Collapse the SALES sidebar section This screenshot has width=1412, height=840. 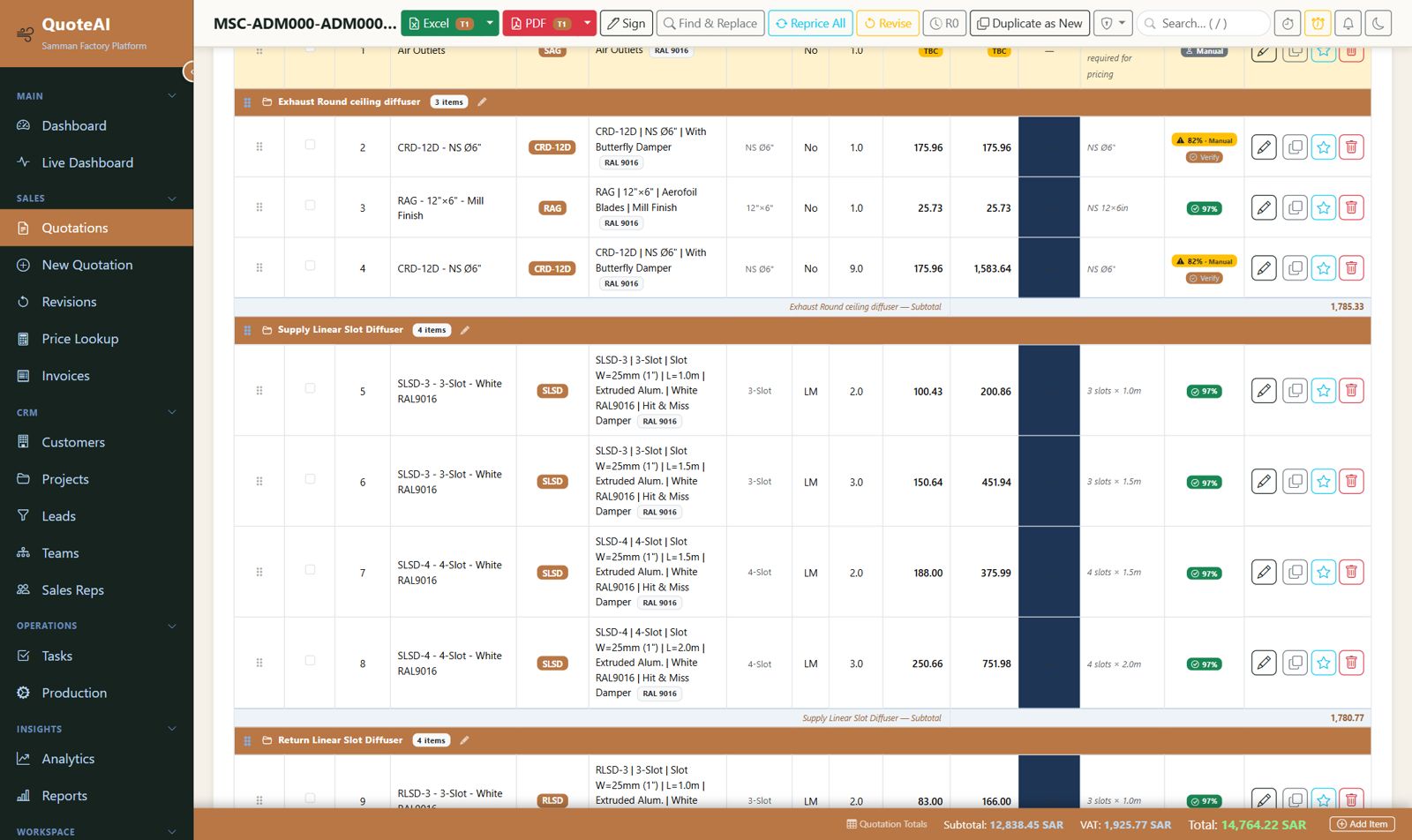(x=172, y=199)
